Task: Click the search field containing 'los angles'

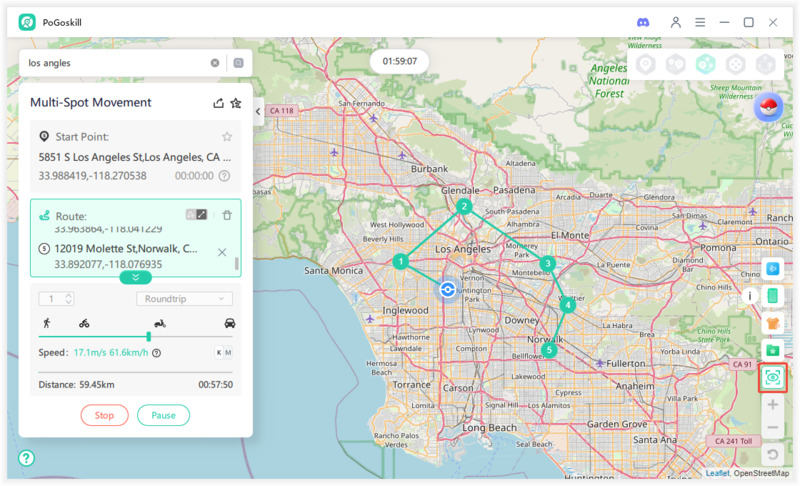Action: point(115,63)
